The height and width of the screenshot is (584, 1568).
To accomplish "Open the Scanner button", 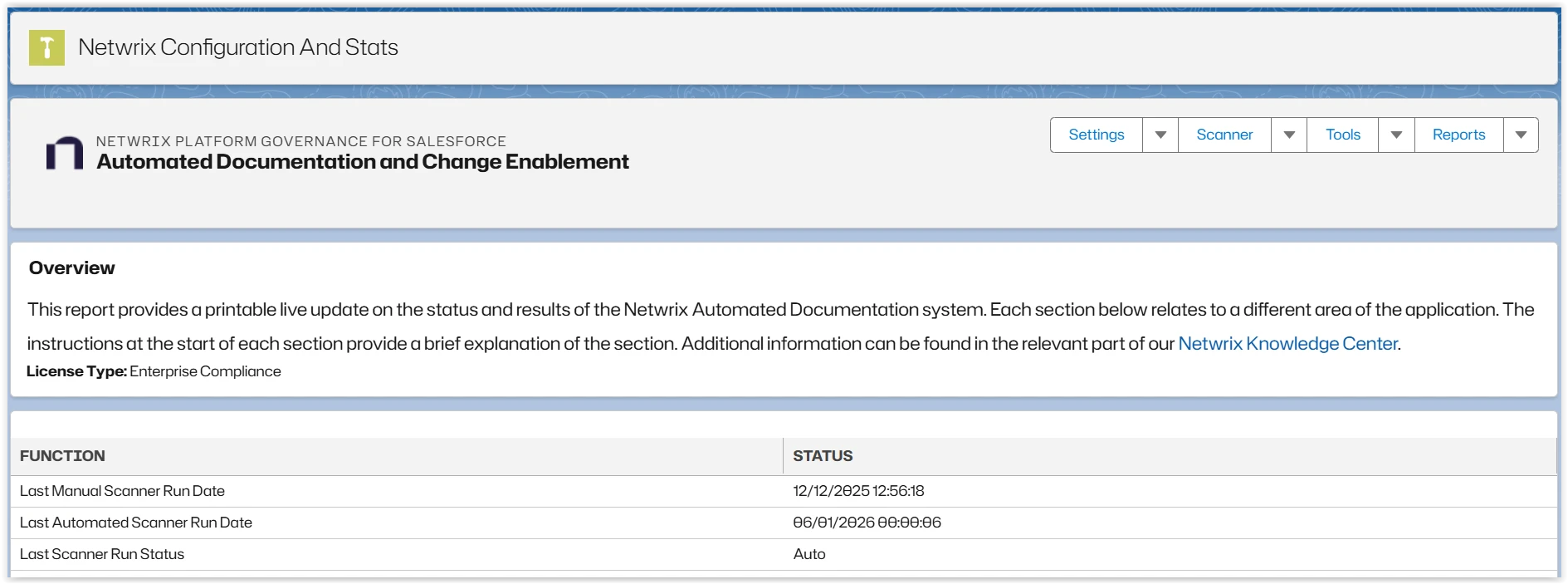I will 1224,135.
